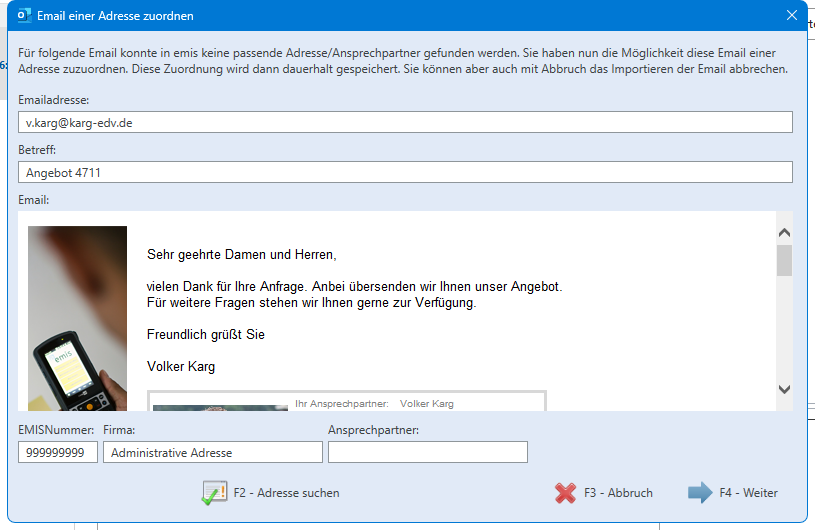Image resolution: width=815 pixels, height=530 pixels.
Task: Click the F4 - Weiter button label
Action: pyautogui.click(x=748, y=493)
